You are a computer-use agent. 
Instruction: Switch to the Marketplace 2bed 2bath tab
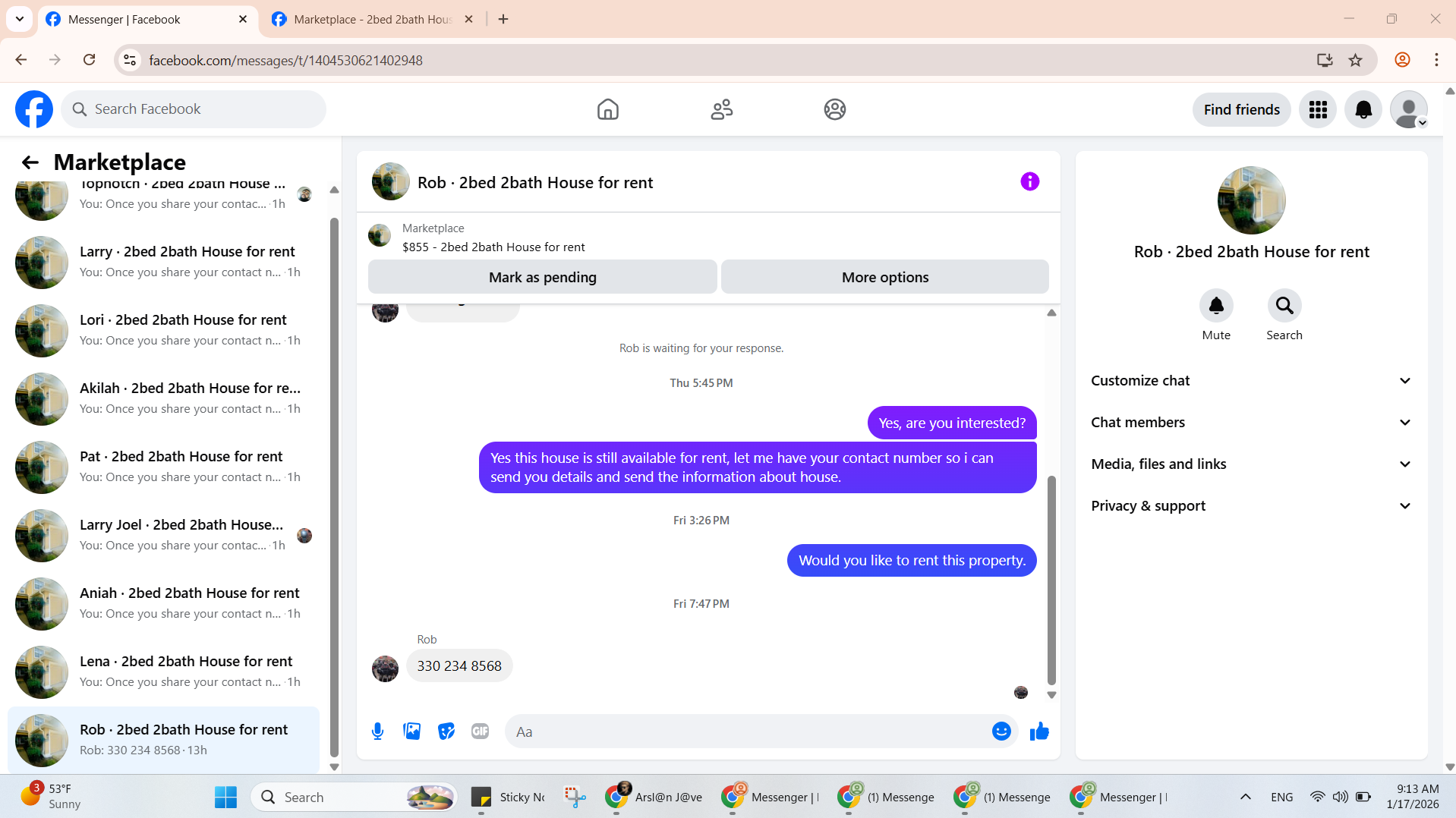372,20
